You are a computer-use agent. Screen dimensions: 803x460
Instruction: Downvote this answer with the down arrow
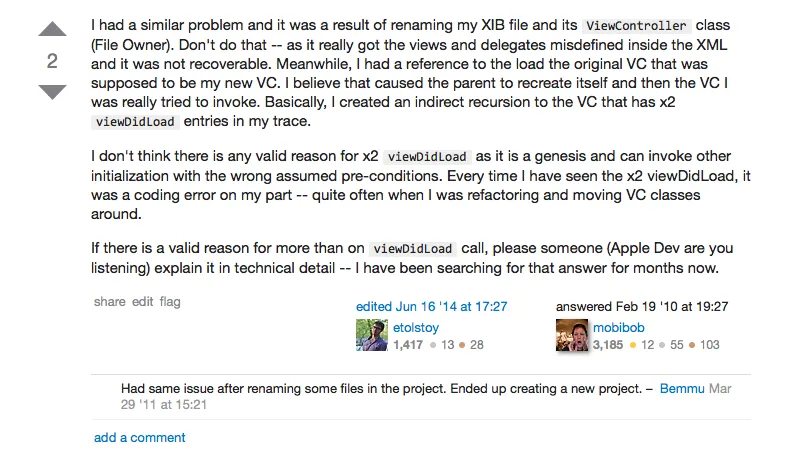51,93
